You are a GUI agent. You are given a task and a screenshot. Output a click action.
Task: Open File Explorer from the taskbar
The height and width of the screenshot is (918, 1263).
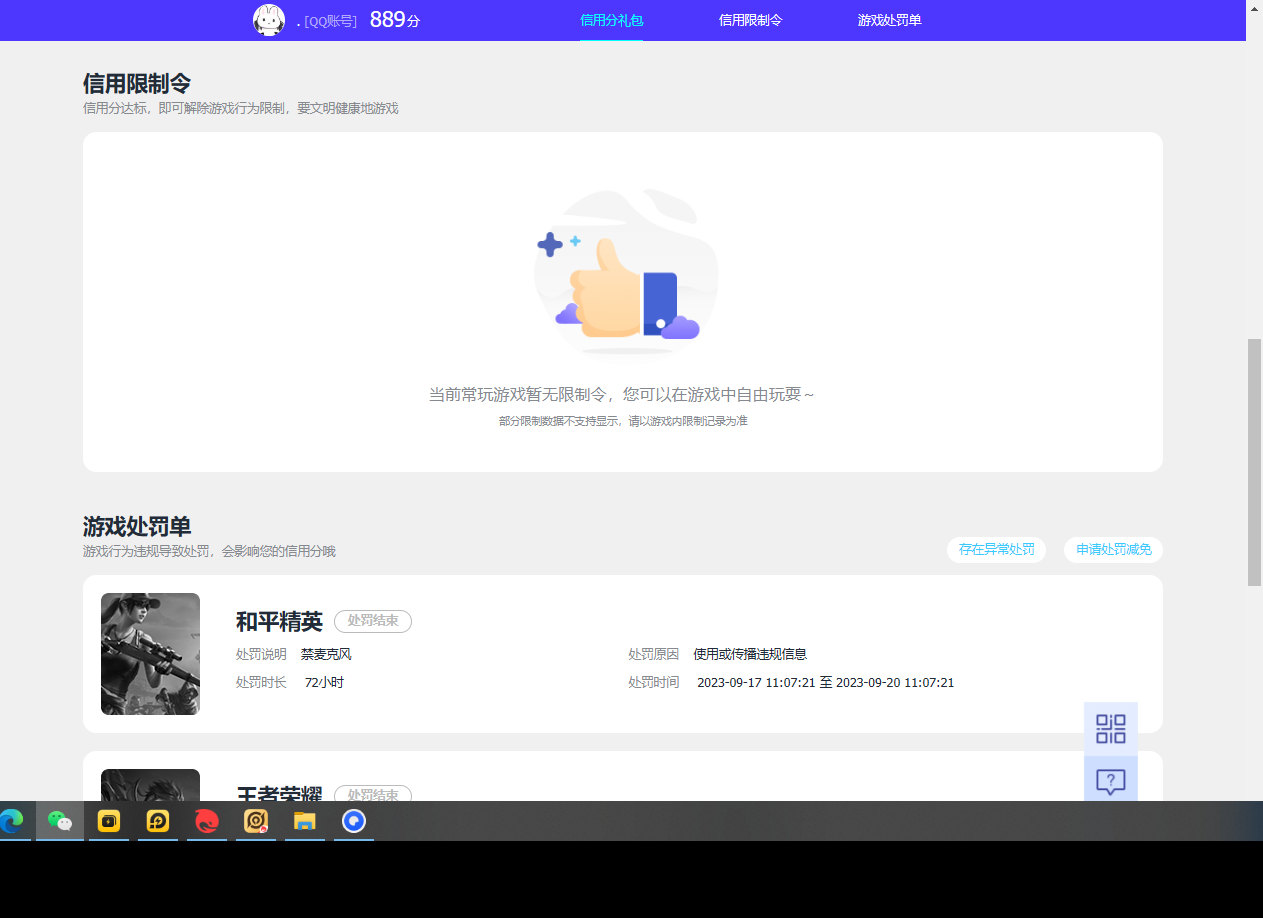[305, 821]
